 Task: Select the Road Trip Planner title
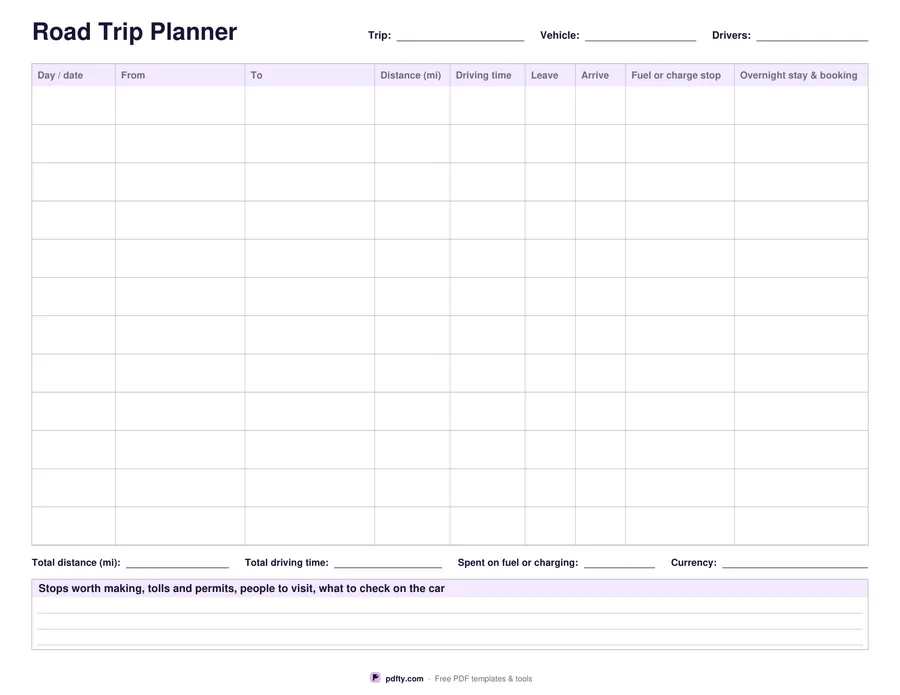[134, 32]
